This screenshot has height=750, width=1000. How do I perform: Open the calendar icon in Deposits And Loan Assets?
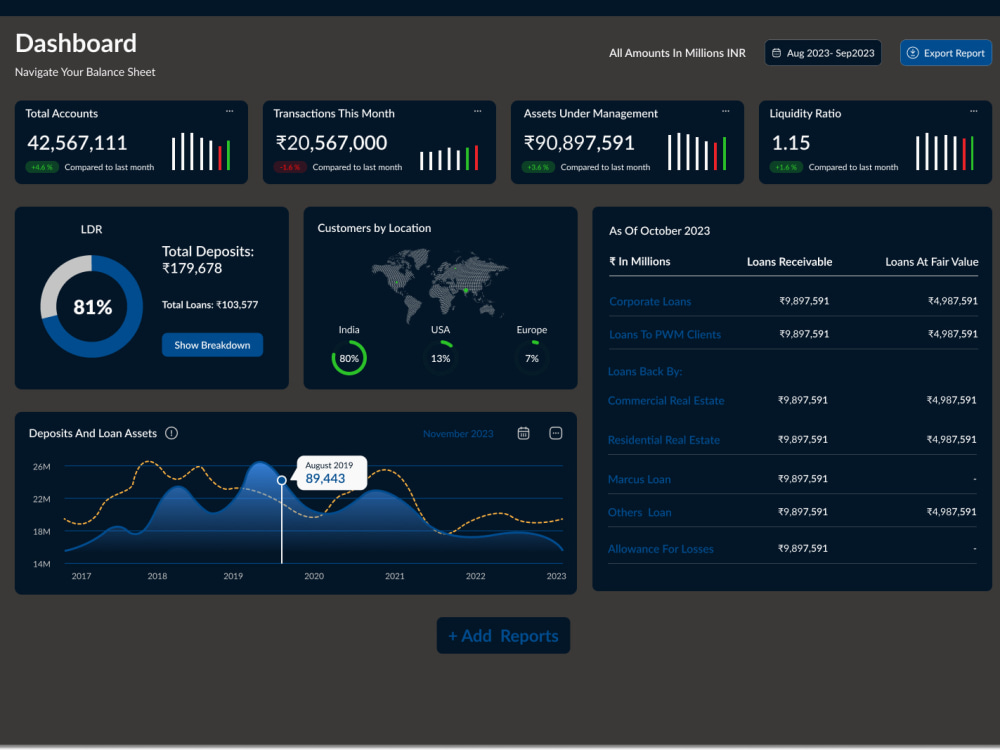click(x=523, y=433)
